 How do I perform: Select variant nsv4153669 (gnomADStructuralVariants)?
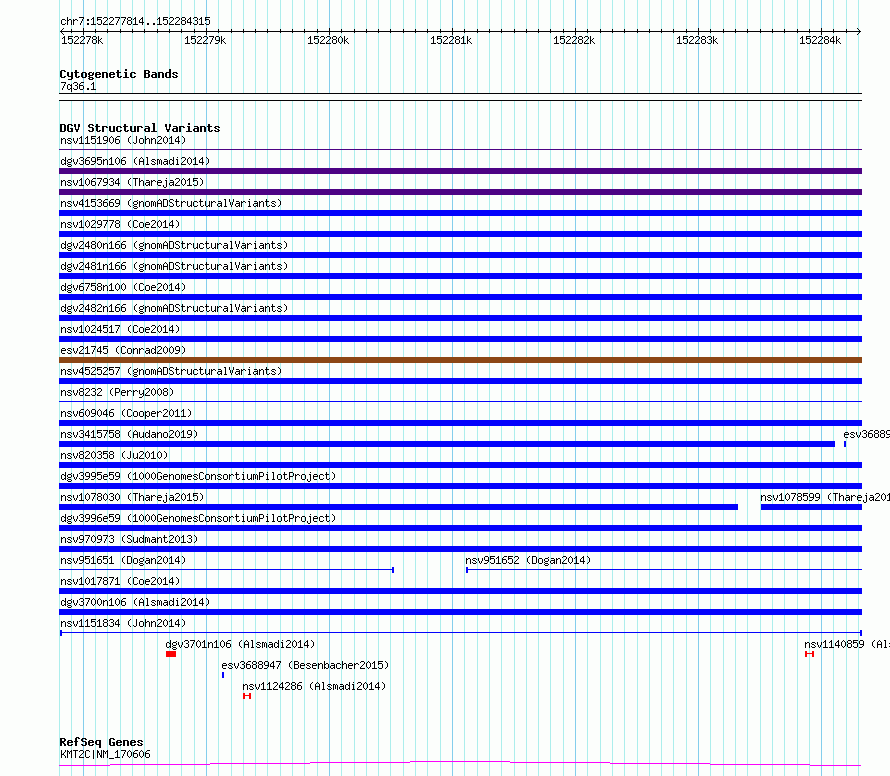(x=171, y=203)
